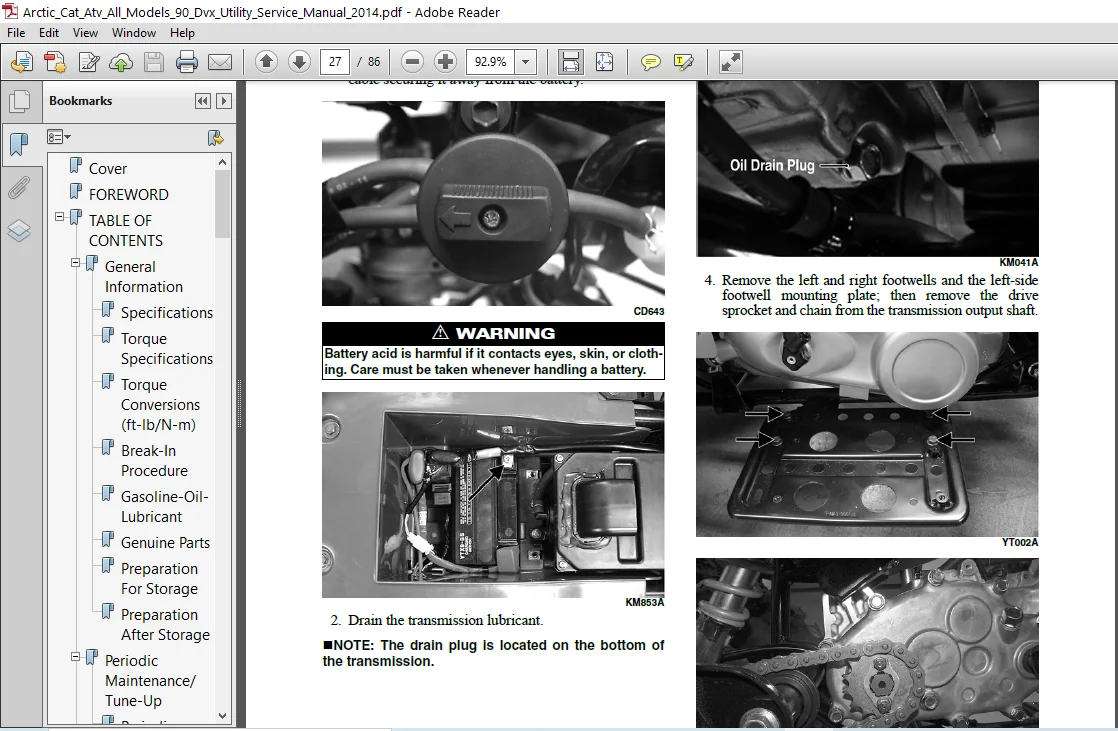The width and height of the screenshot is (1118, 731).
Task: Select the General Information bookmark
Action: point(143,277)
